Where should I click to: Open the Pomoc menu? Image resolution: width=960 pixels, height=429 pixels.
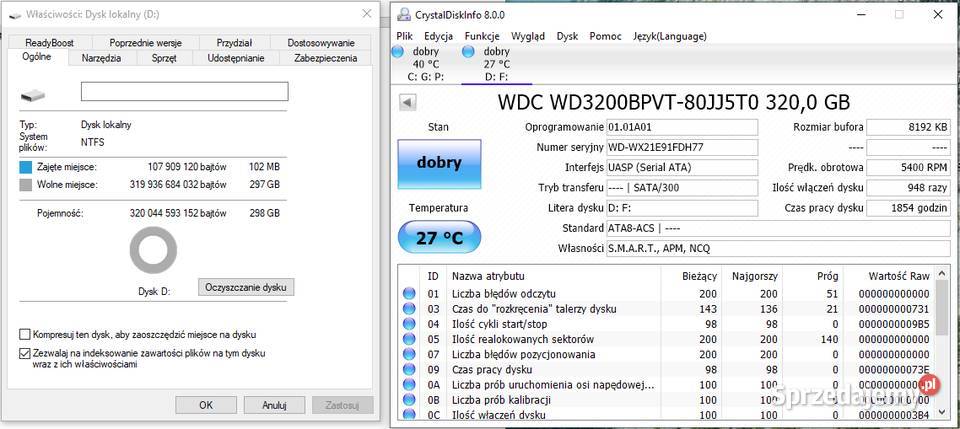coord(606,36)
